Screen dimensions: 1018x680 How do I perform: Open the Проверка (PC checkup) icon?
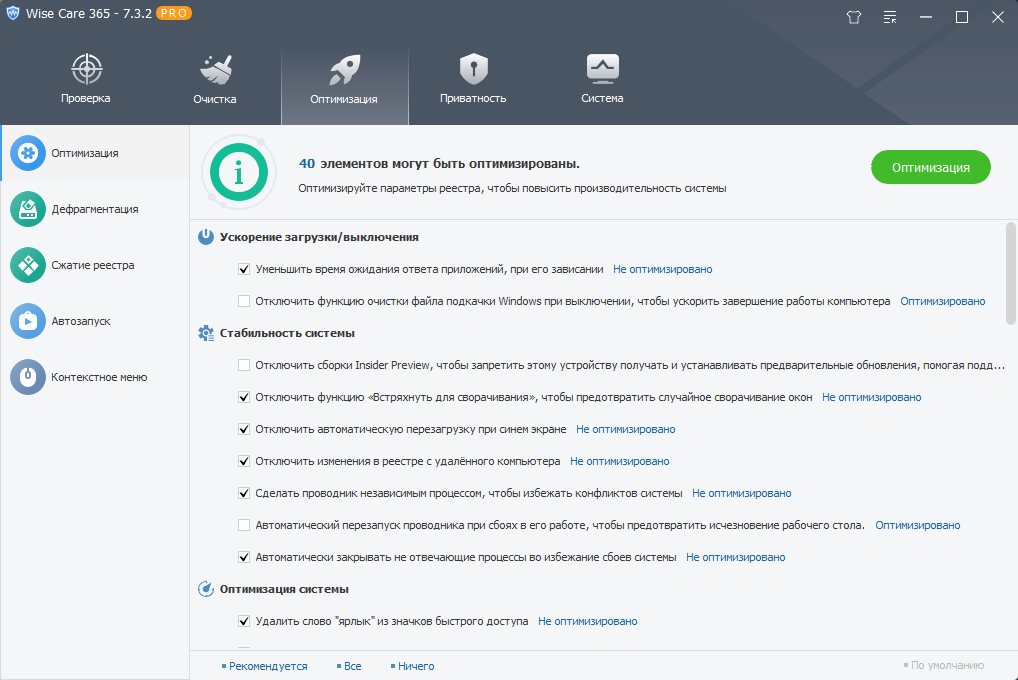86,70
